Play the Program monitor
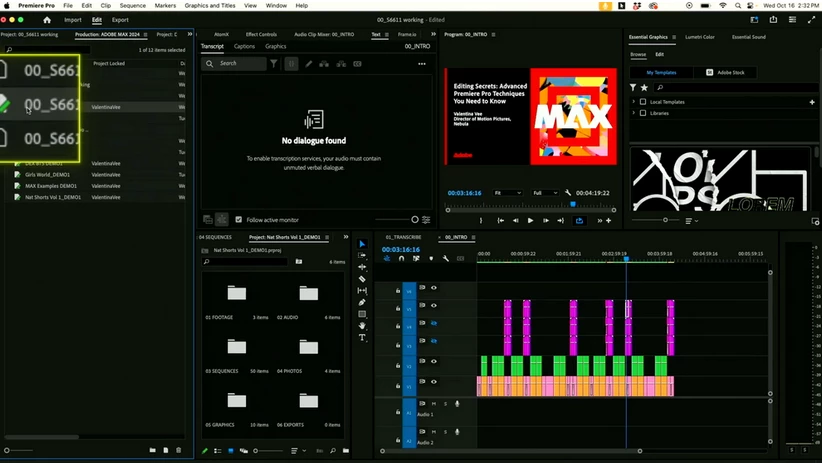822x463 pixels. pyautogui.click(x=530, y=221)
